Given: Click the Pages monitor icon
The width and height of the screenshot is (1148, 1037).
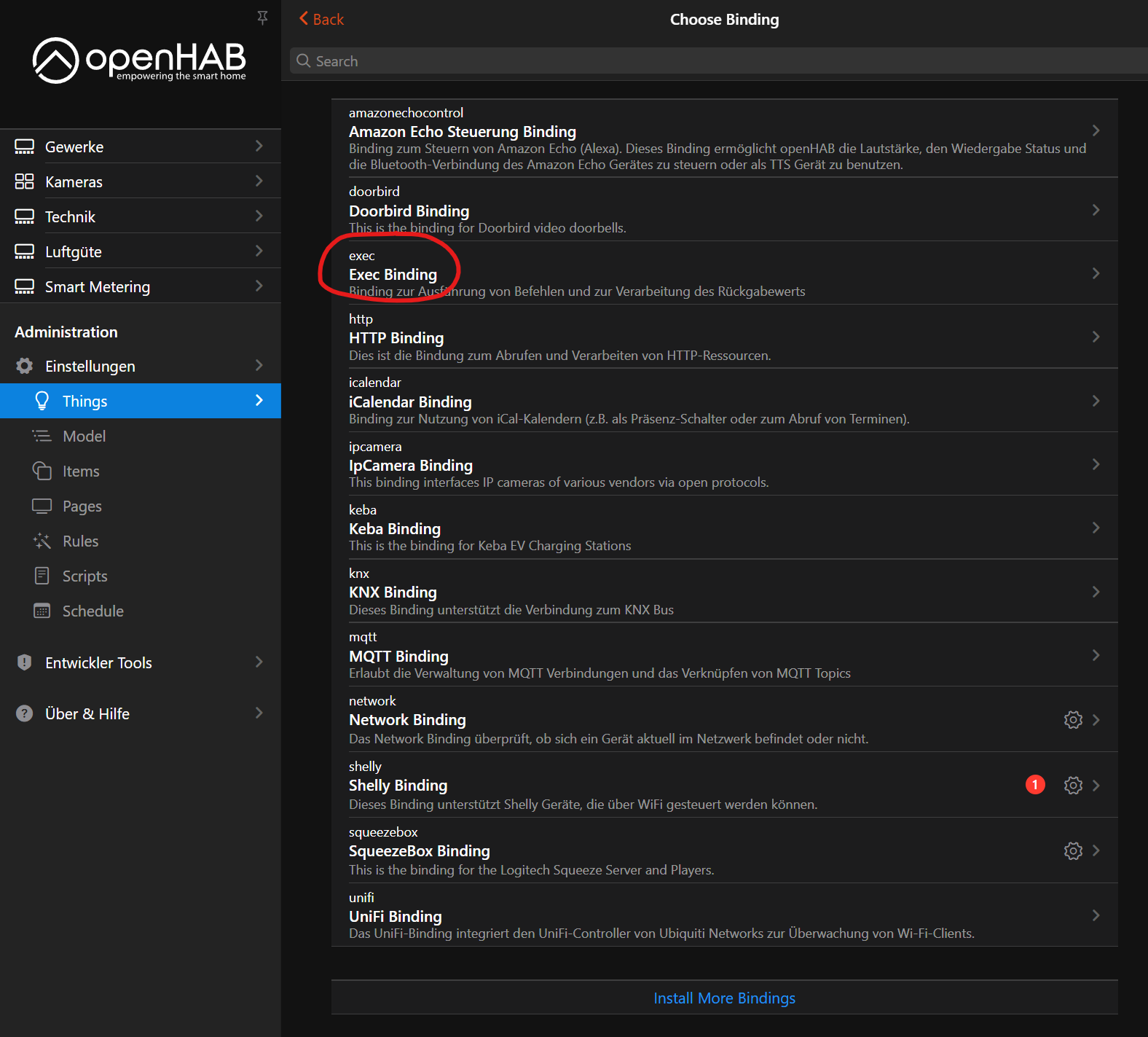Looking at the screenshot, I should click(42, 506).
